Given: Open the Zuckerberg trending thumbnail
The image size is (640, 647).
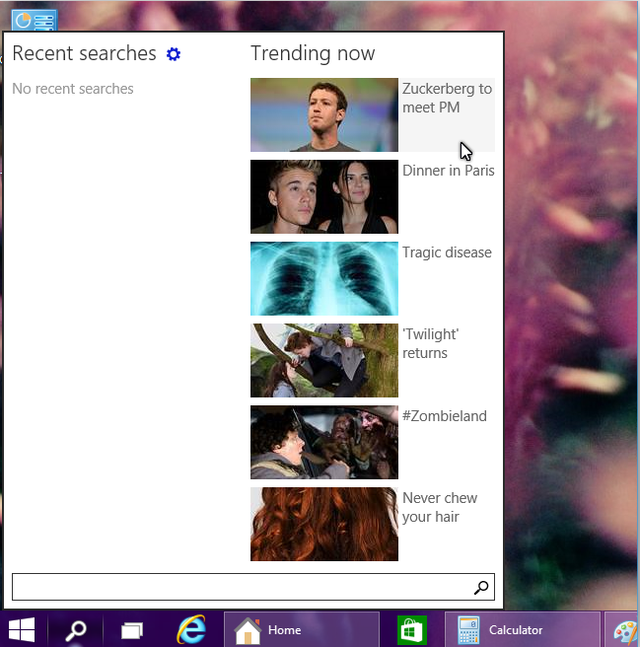Looking at the screenshot, I should (324, 115).
